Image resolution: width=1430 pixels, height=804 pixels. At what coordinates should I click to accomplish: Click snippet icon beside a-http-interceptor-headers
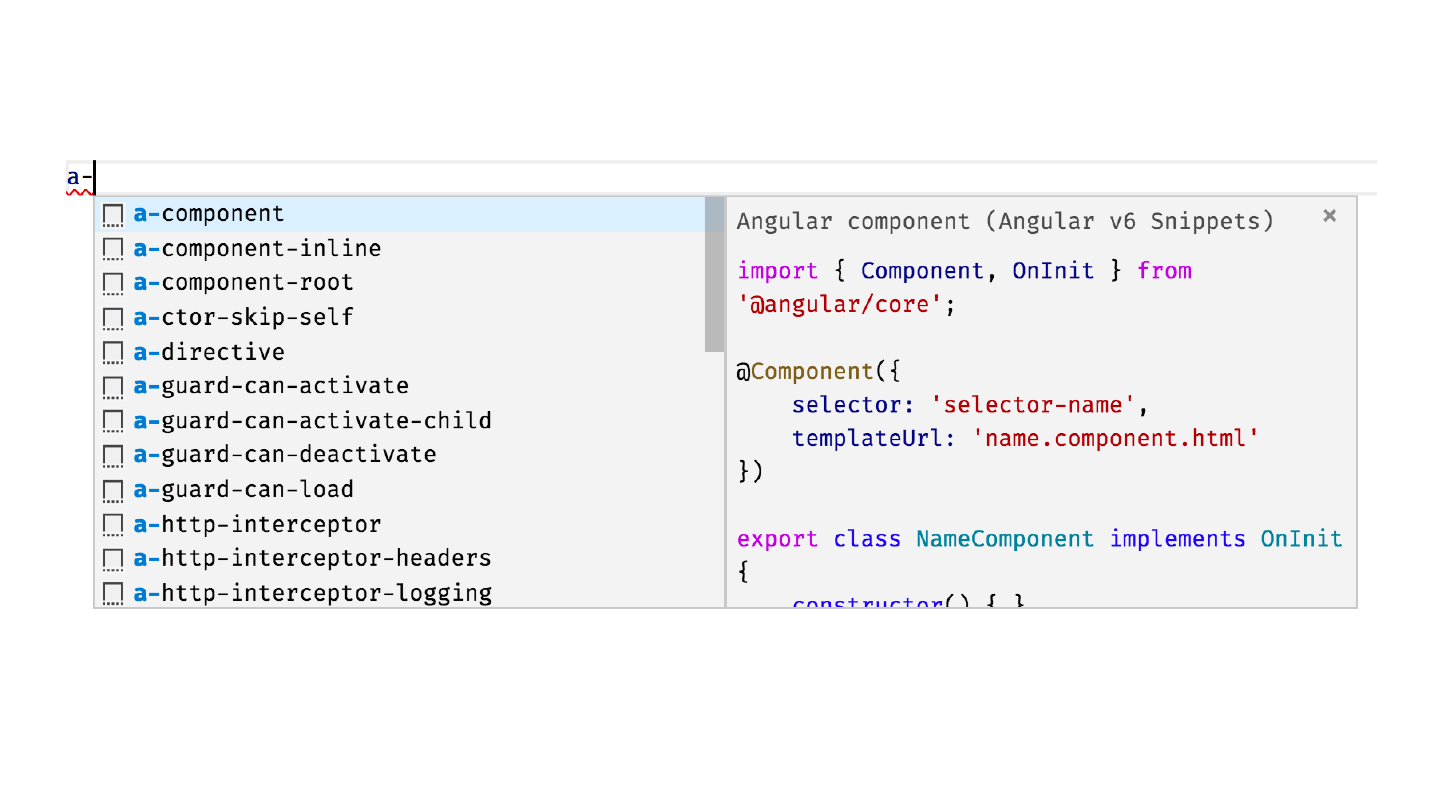click(114, 559)
